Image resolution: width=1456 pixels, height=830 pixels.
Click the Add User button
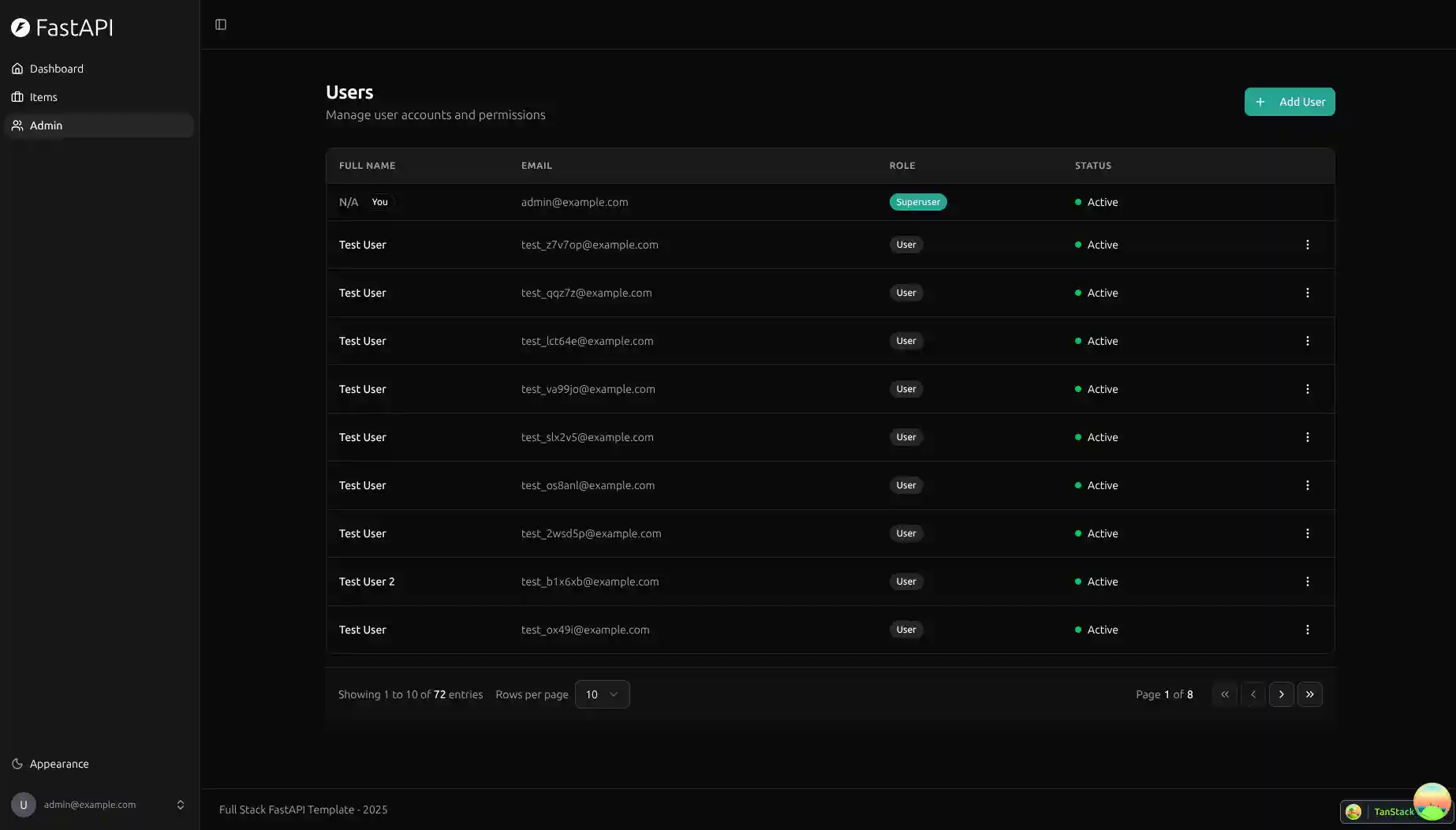point(1289,101)
